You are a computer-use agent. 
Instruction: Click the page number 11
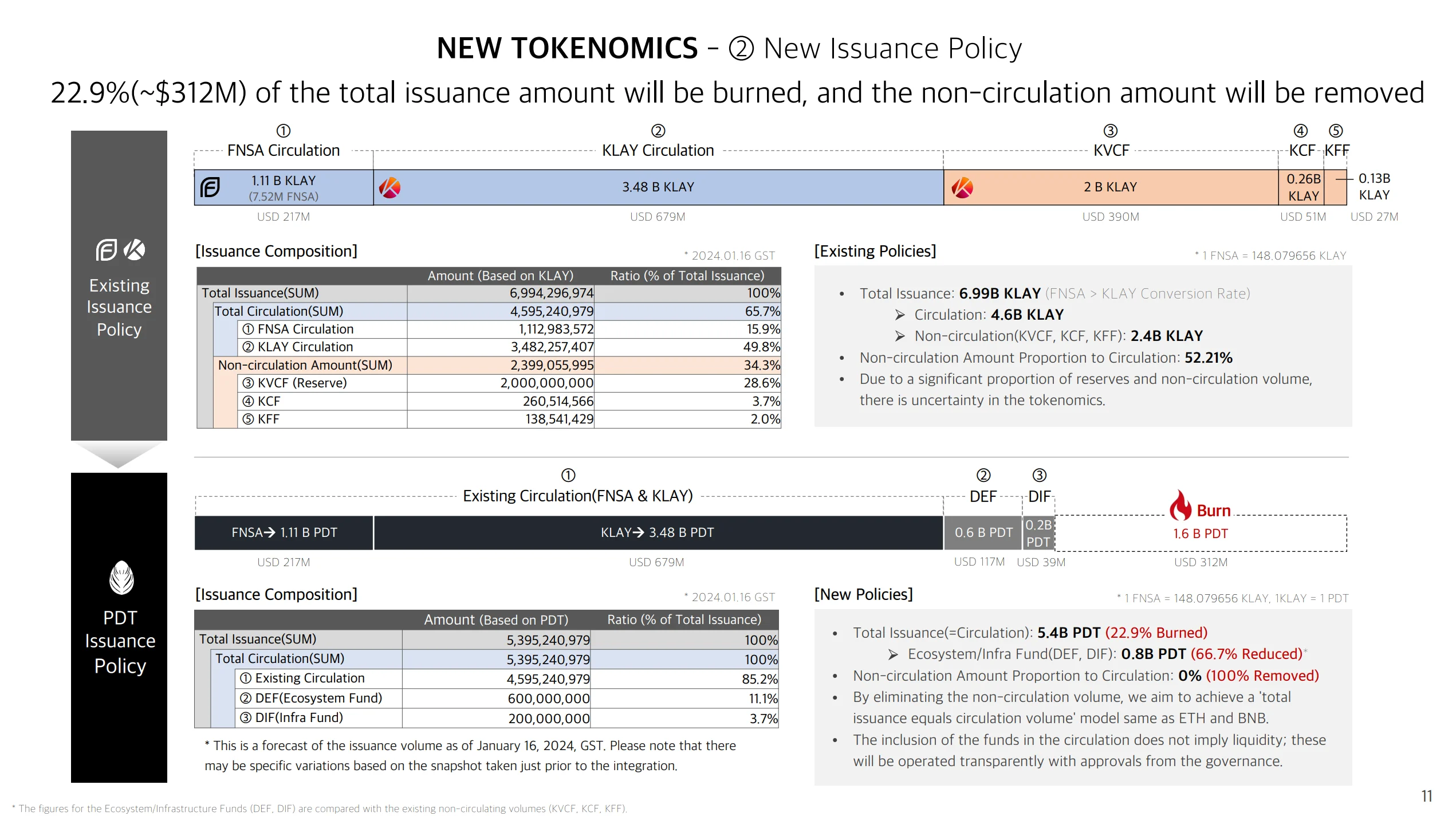click(x=1426, y=796)
